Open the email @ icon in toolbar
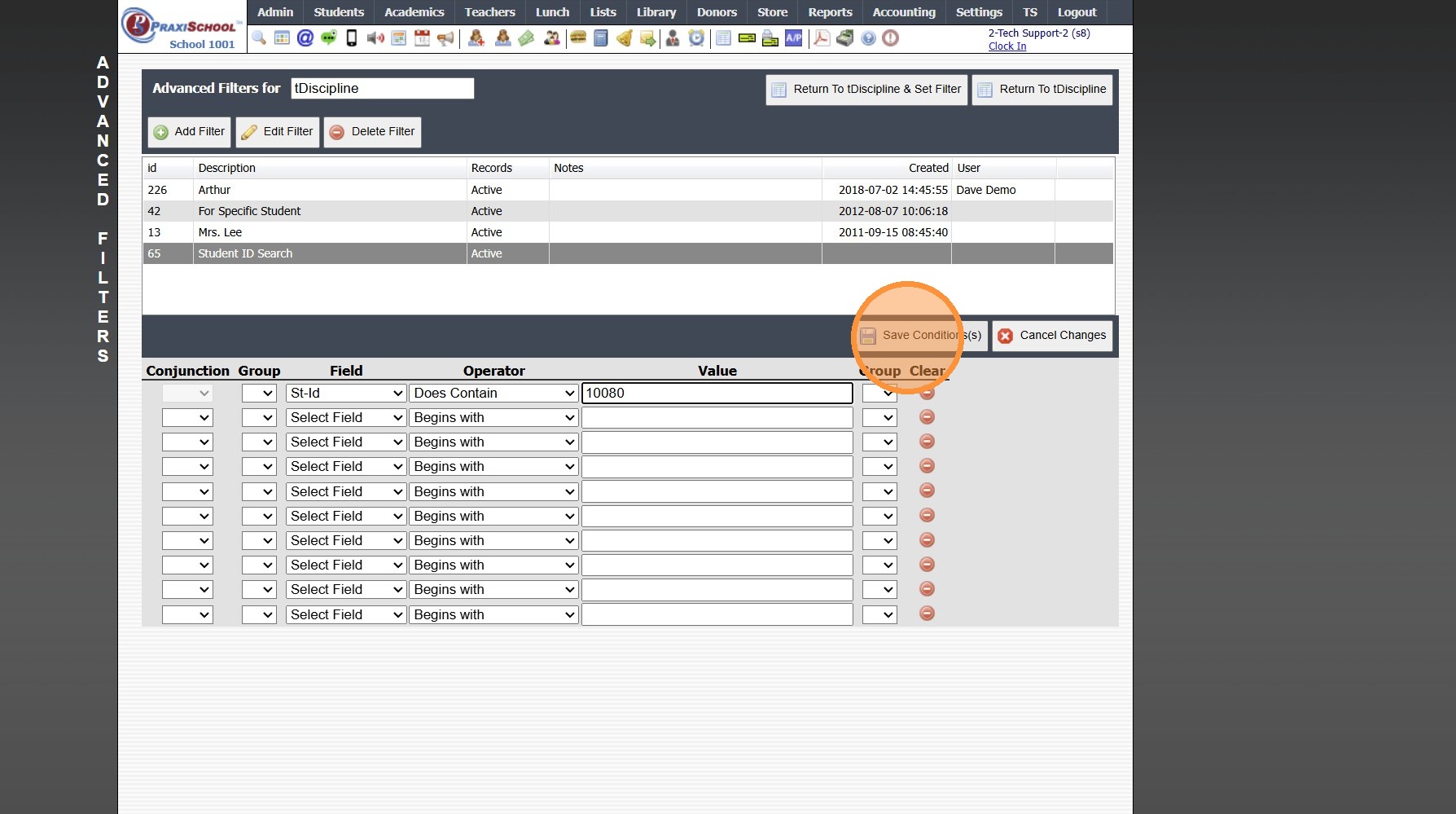The image size is (1456, 814). (305, 38)
